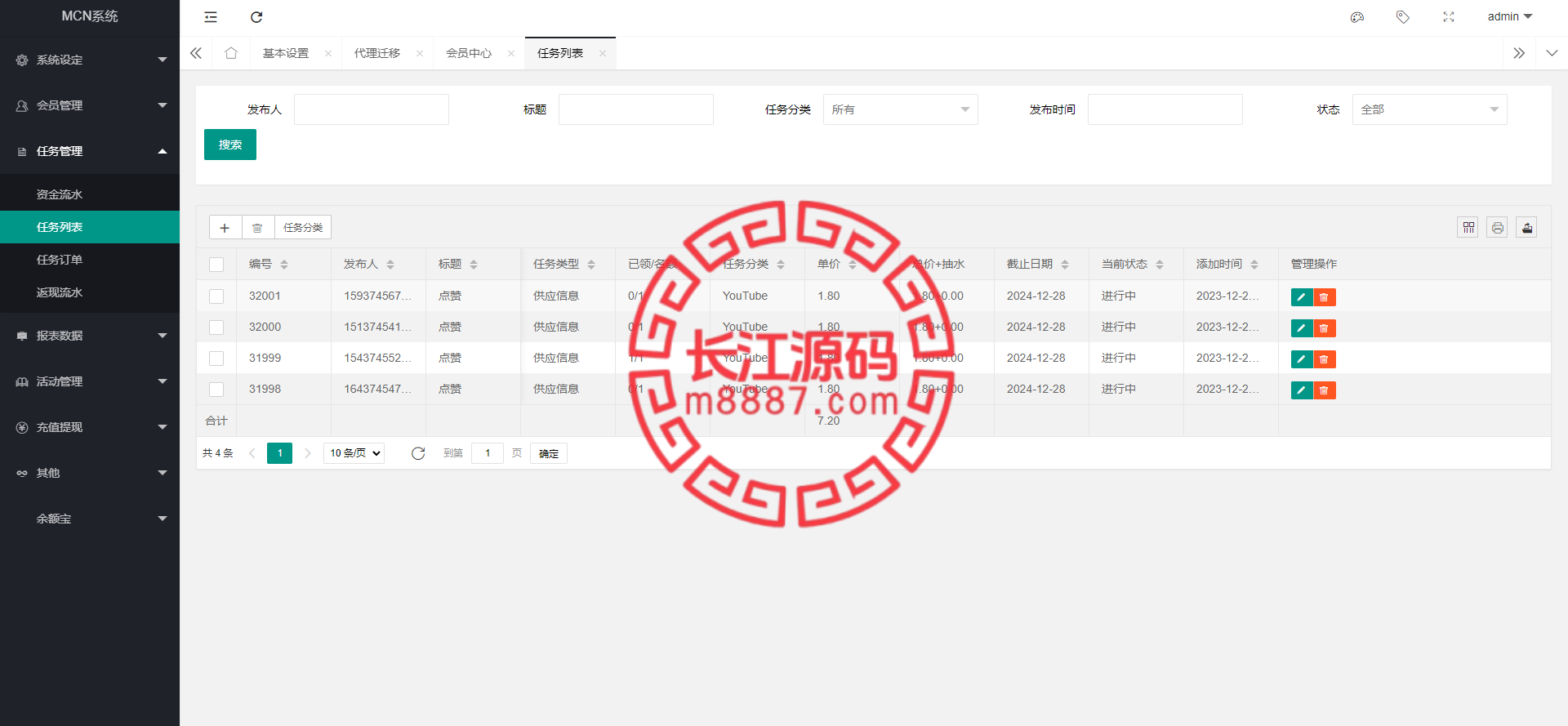Image resolution: width=1568 pixels, height=726 pixels.
Task: Add a new task with the plus icon
Action: coord(225,227)
